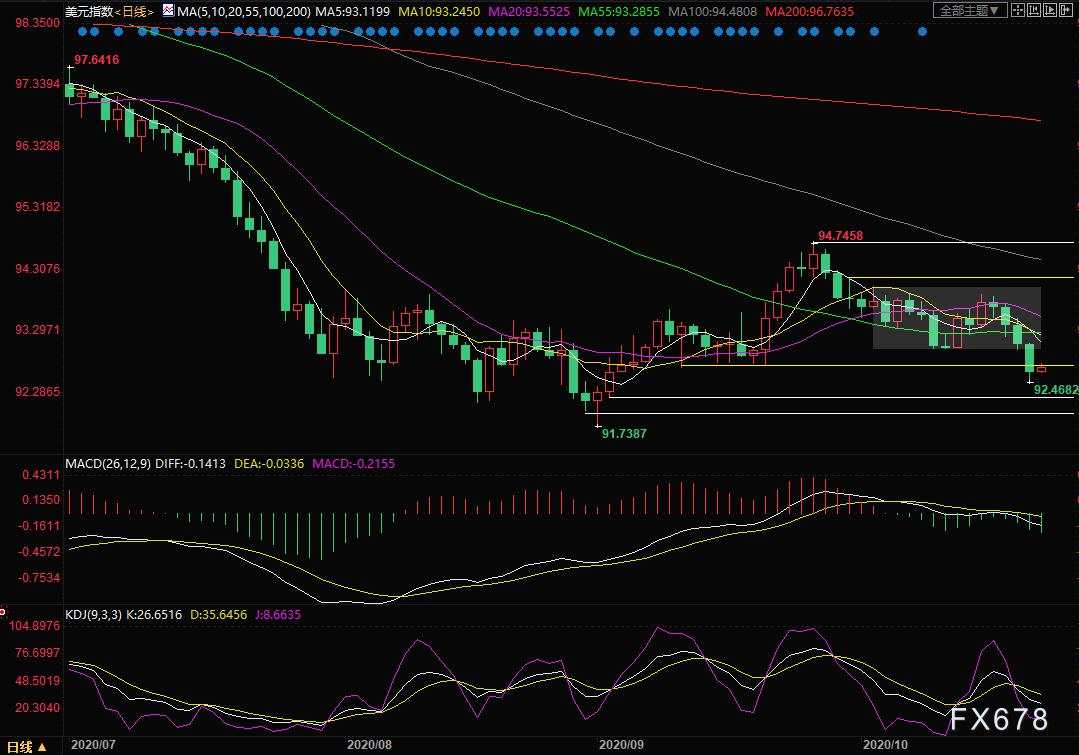Click the 96.3288 price axis label
This screenshot has width=1079, height=755.
click(x=38, y=146)
